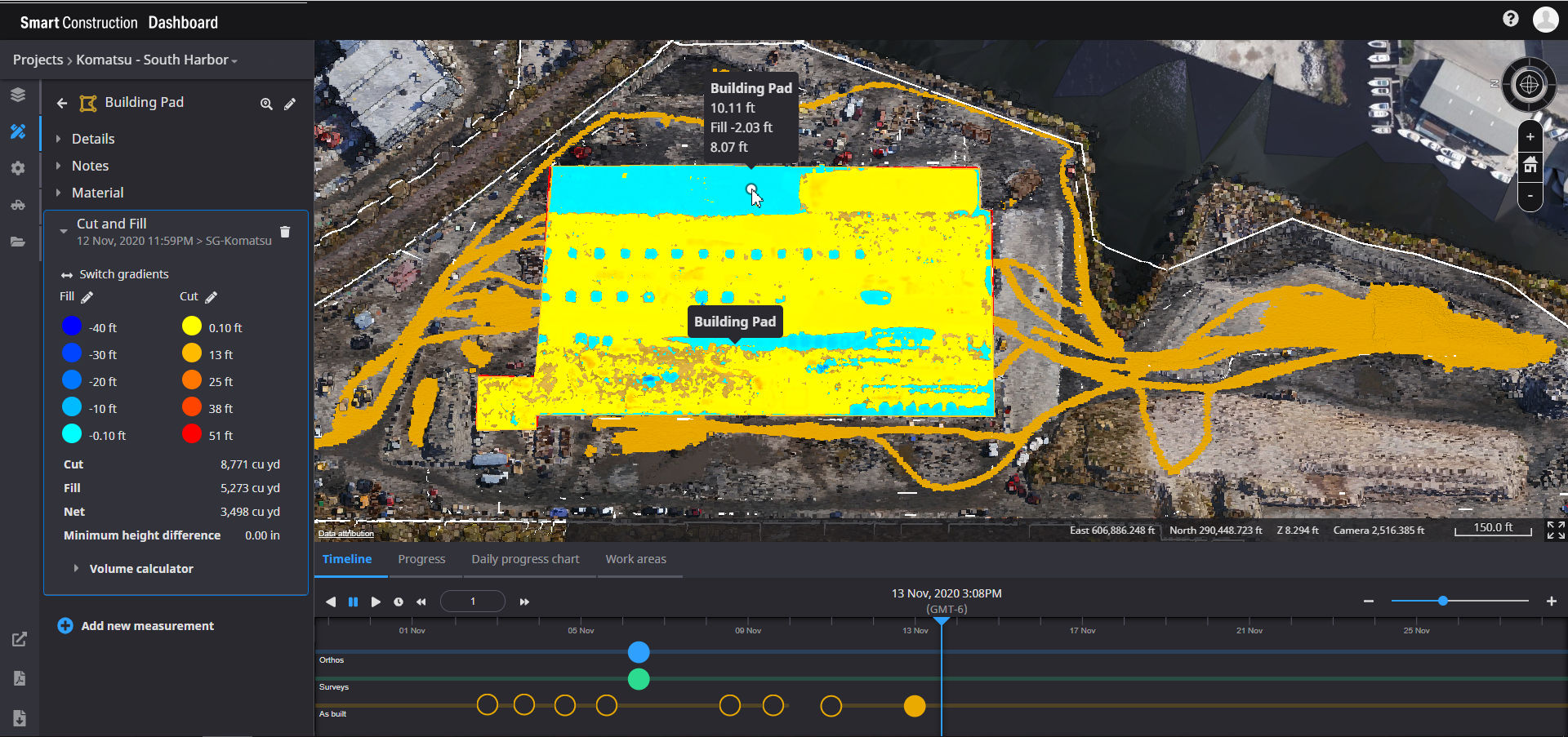Click the timeline zoom slider handle
Screen dimensions: 1568x737
coord(1442,601)
